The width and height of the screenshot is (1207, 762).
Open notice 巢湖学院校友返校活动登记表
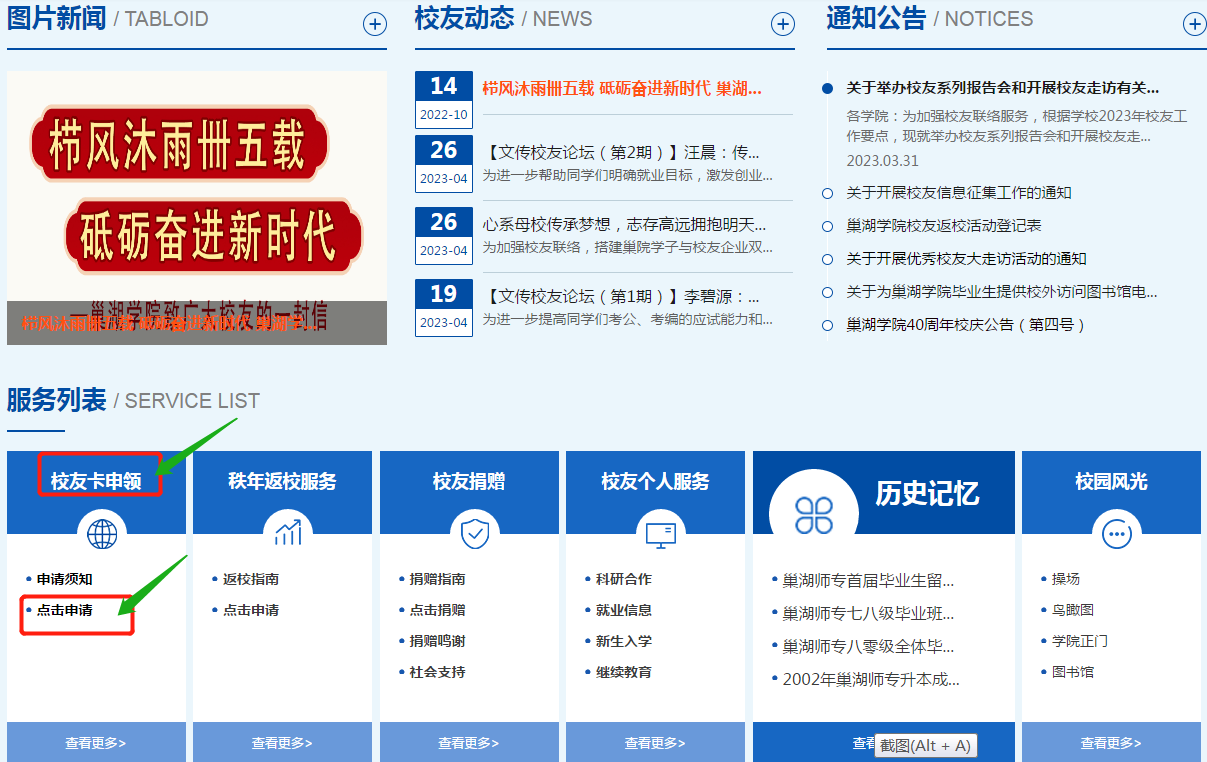coord(943,226)
